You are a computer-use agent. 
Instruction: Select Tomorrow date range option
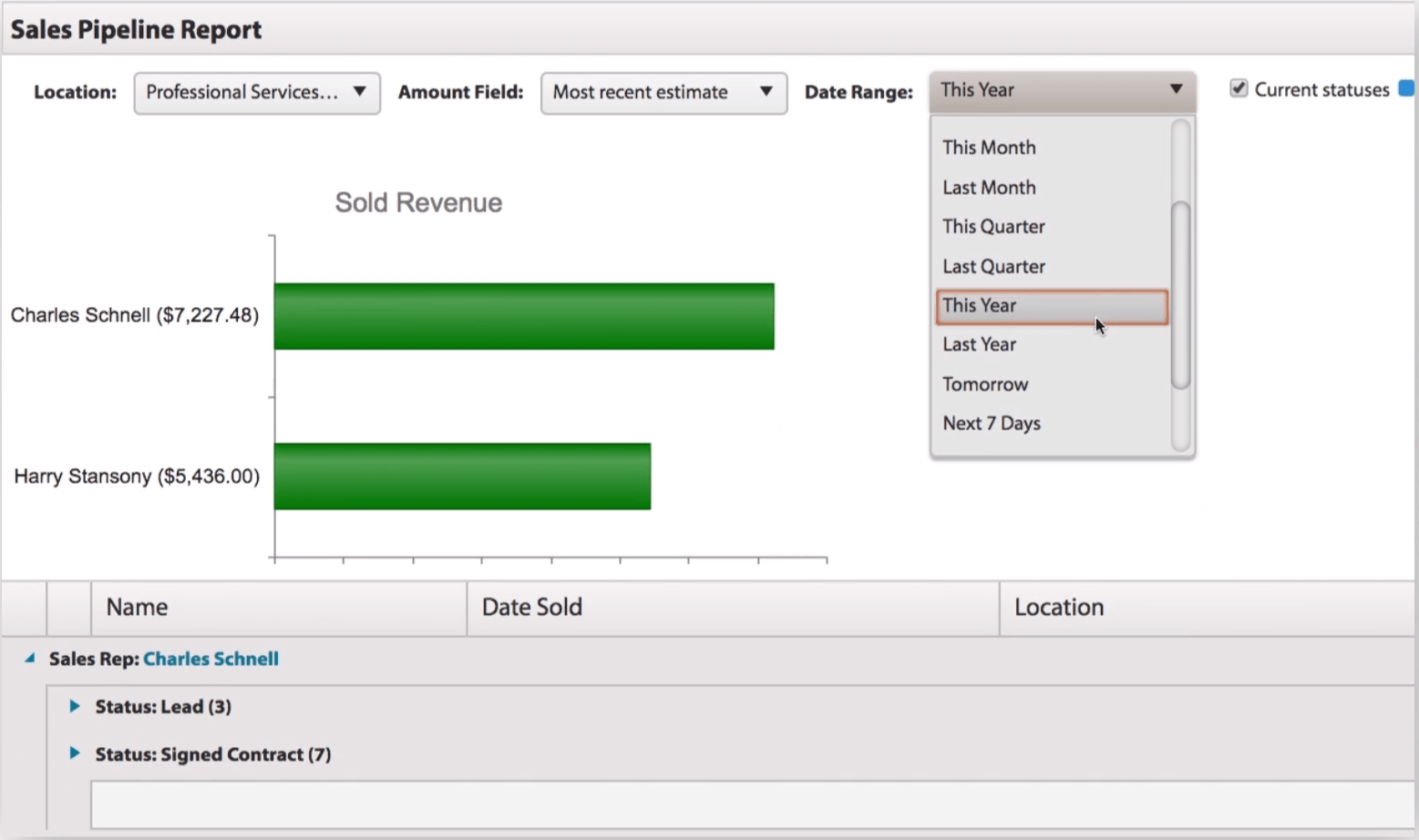[985, 384]
